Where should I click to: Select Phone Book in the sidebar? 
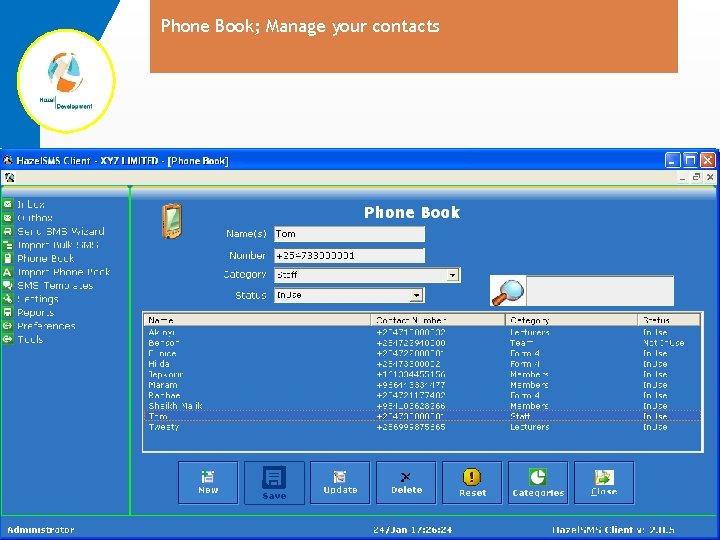pos(45,259)
